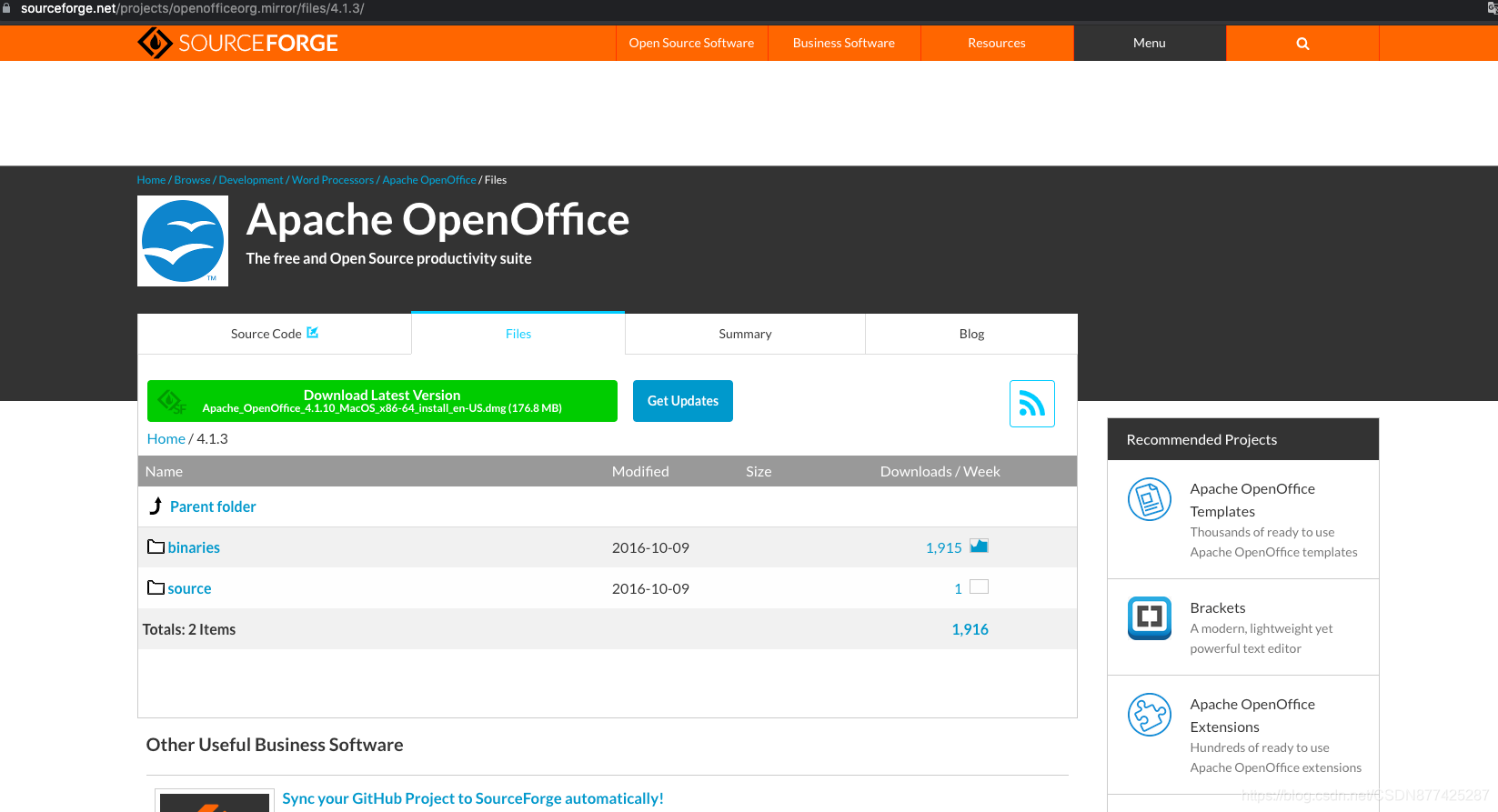Switch to the Summary tab
The height and width of the screenshot is (812, 1498).
(x=745, y=334)
